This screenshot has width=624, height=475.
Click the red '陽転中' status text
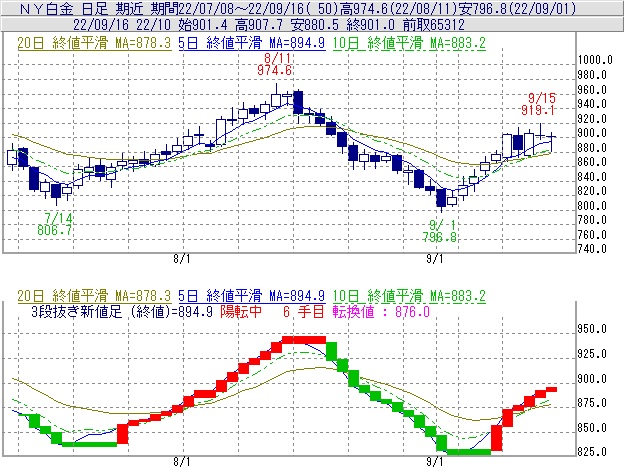point(241,311)
